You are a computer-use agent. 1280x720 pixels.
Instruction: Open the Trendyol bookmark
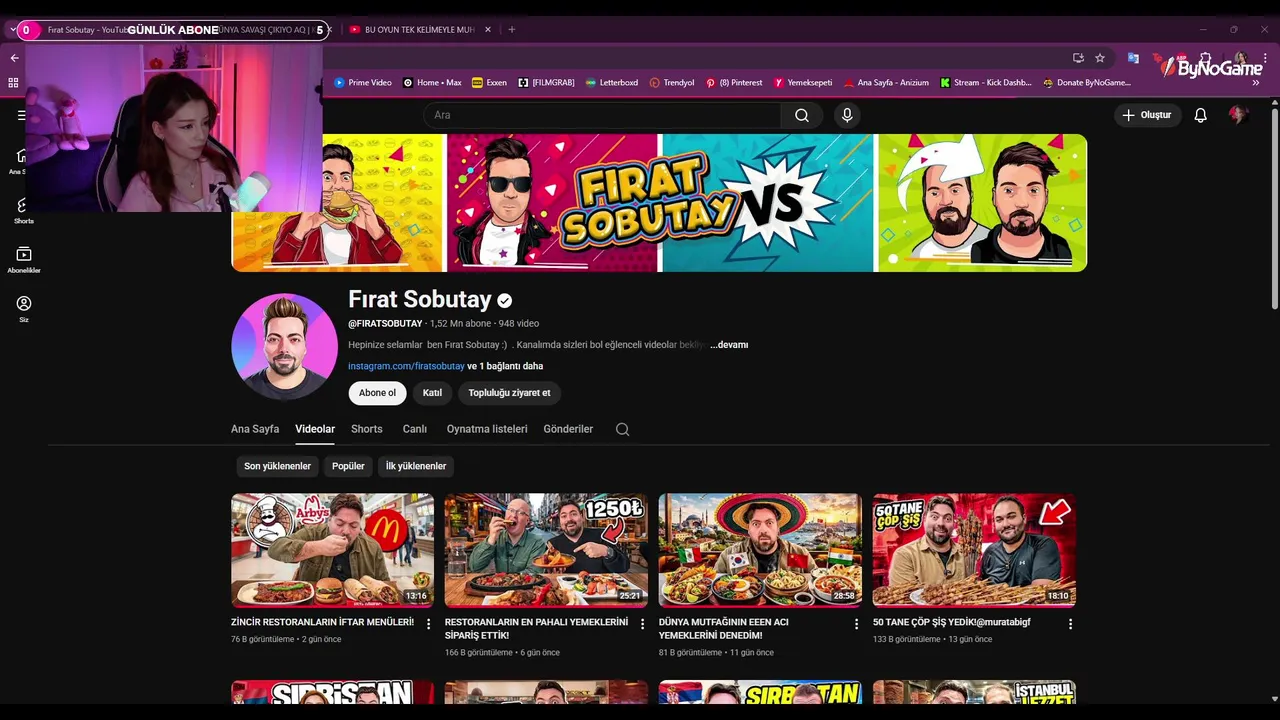pos(672,83)
